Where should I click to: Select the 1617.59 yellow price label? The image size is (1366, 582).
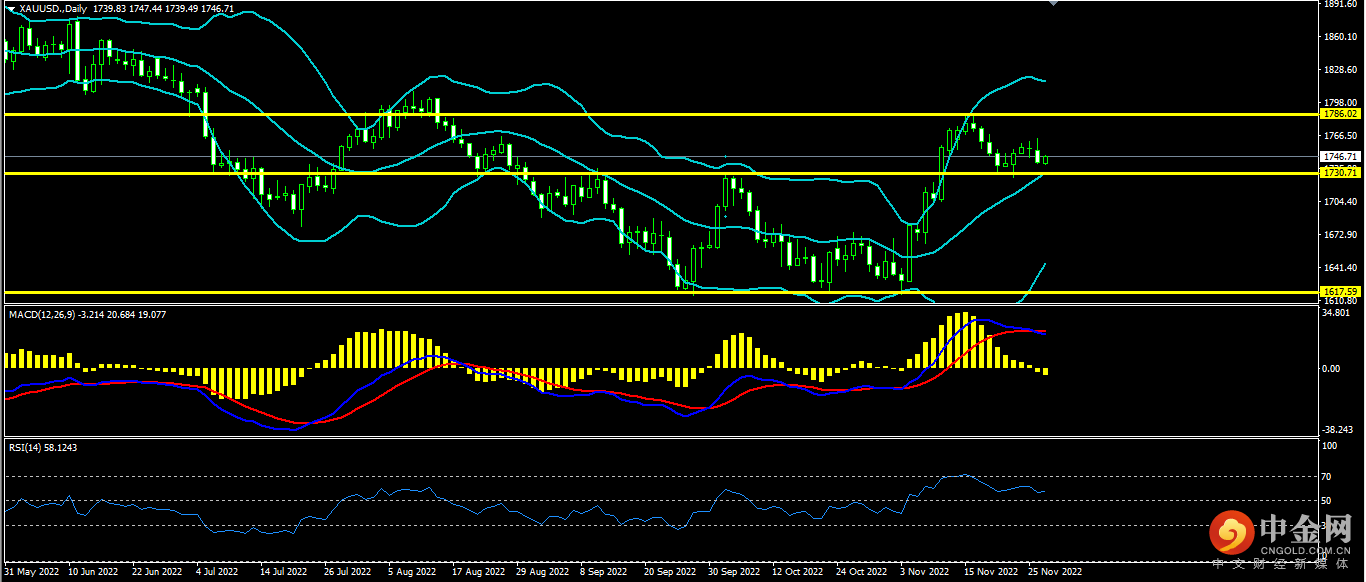tap(1337, 292)
